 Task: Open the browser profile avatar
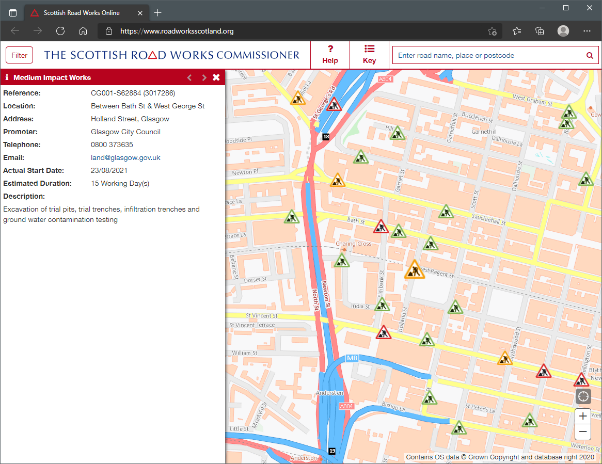[x=563, y=31]
